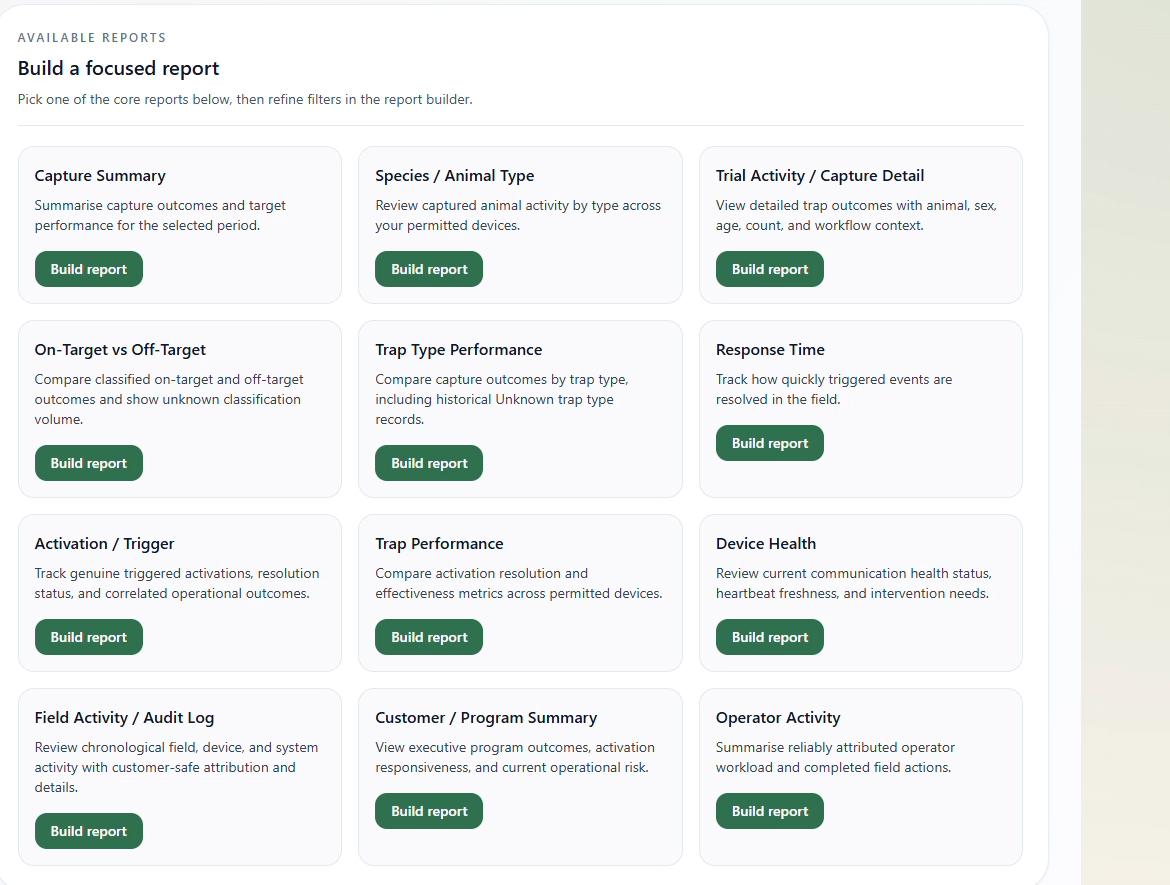Click the 'View executive program outcomes' description
The width and height of the screenshot is (1170, 885).
point(515,757)
